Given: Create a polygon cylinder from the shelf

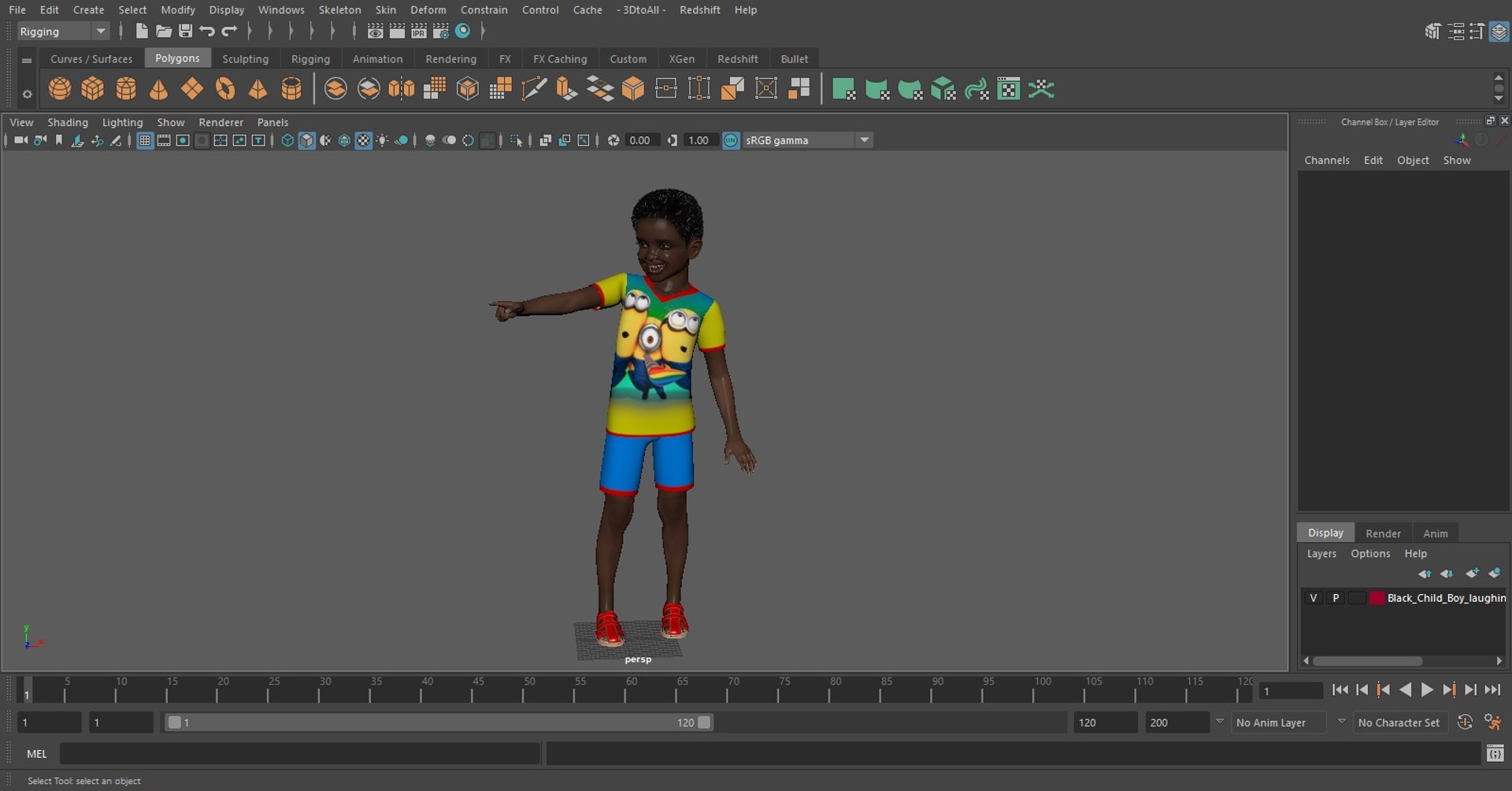Looking at the screenshot, I should pyautogui.click(x=126, y=89).
